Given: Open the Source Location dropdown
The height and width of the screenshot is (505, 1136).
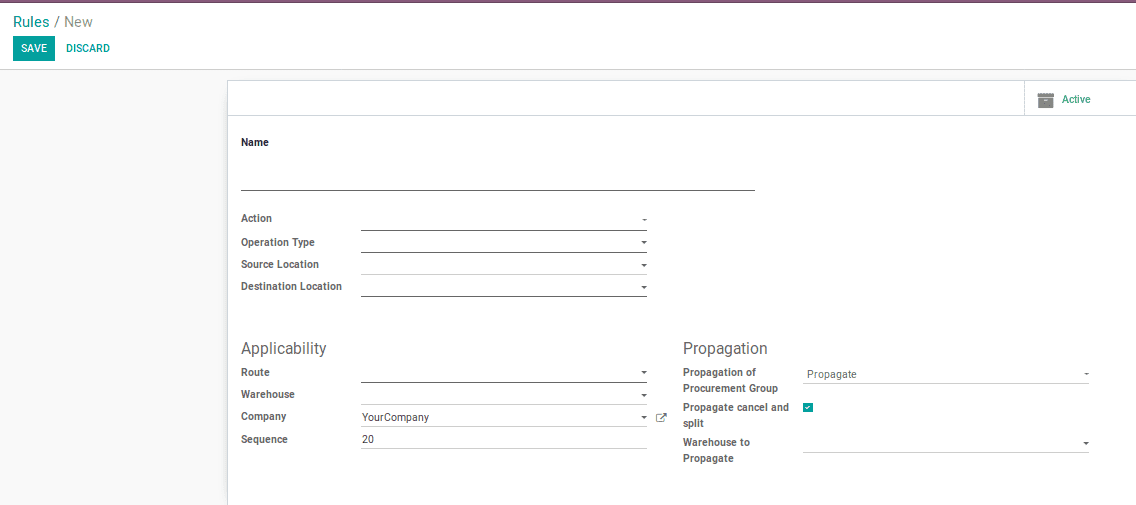Looking at the screenshot, I should (504, 265).
